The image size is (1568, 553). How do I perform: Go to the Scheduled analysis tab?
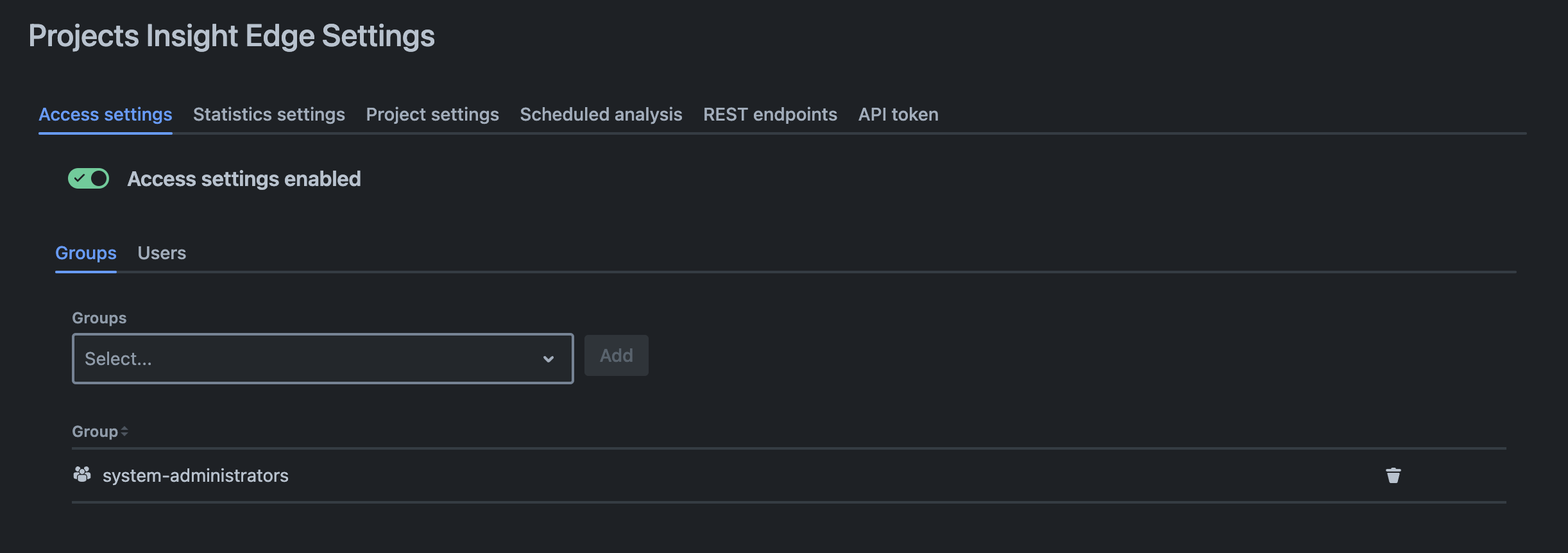pos(601,114)
